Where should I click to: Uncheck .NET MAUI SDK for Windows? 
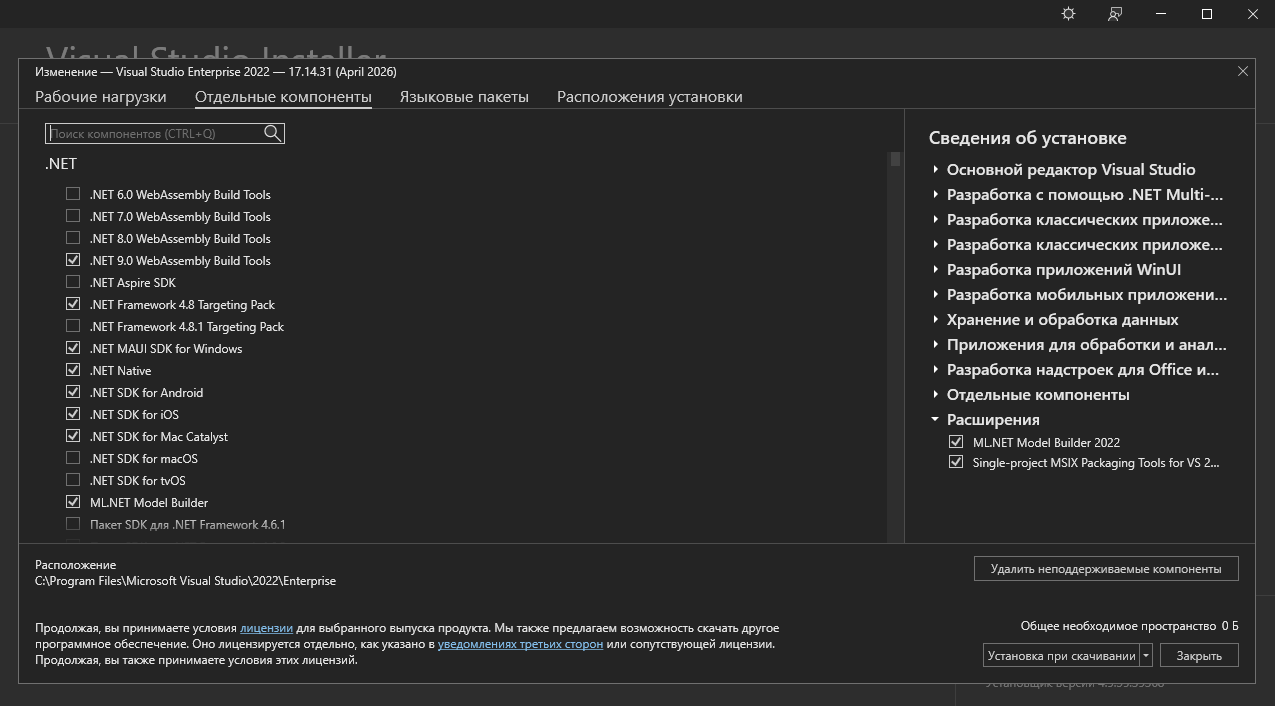coord(73,348)
